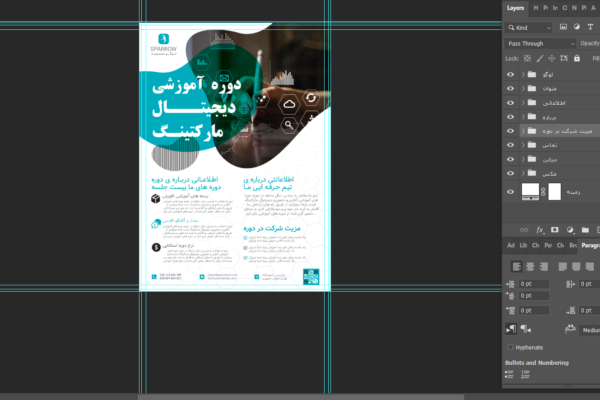Add layer style fx icon
Image resolution: width=600 pixels, height=400 pixels.
coord(540,230)
